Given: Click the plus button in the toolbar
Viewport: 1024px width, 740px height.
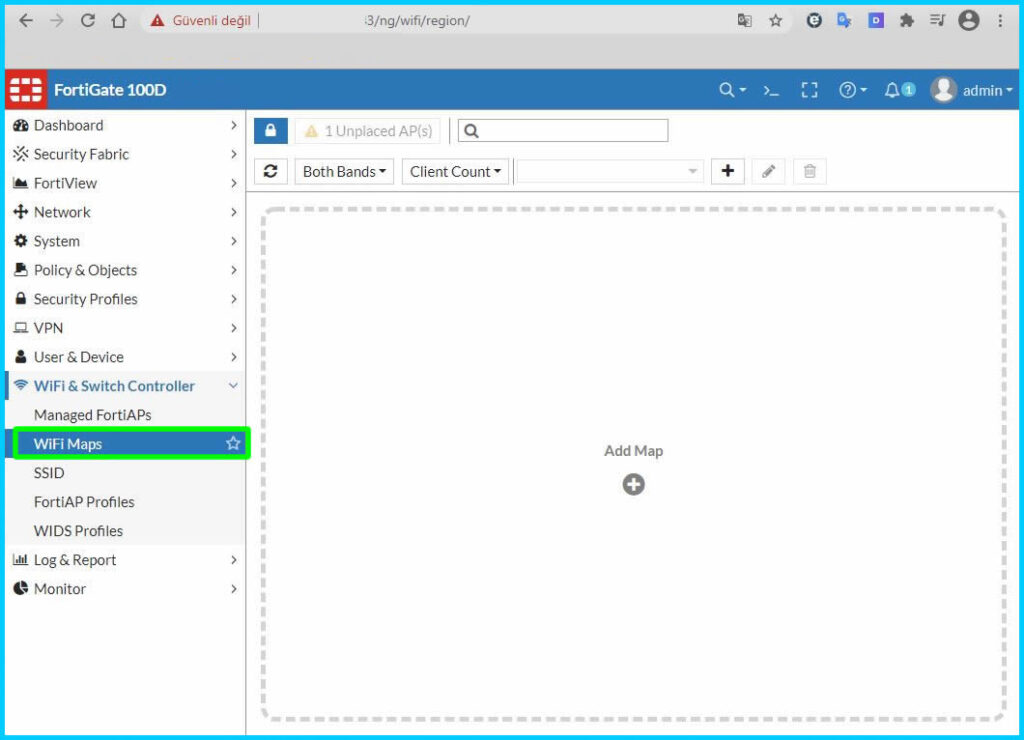Looking at the screenshot, I should coord(728,171).
